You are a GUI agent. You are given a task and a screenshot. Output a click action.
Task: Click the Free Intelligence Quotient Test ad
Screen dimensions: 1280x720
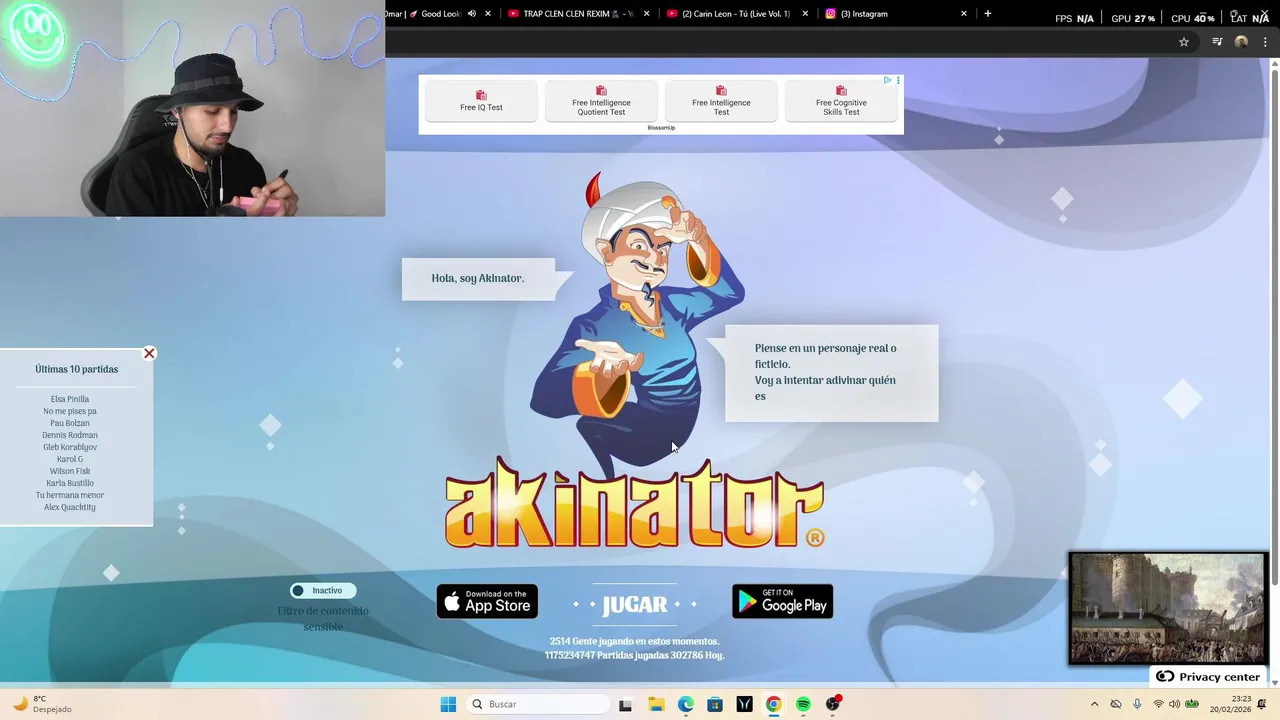tap(601, 100)
